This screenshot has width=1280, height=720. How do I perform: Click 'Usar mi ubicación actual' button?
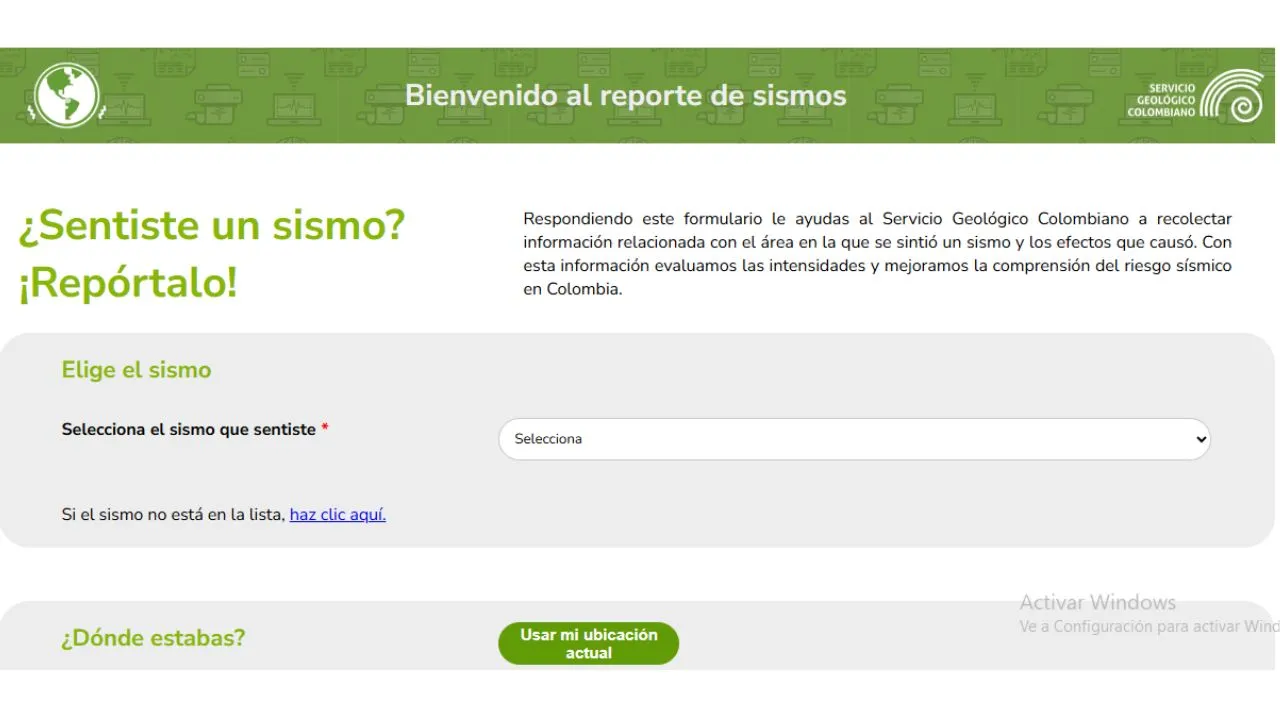(x=588, y=644)
